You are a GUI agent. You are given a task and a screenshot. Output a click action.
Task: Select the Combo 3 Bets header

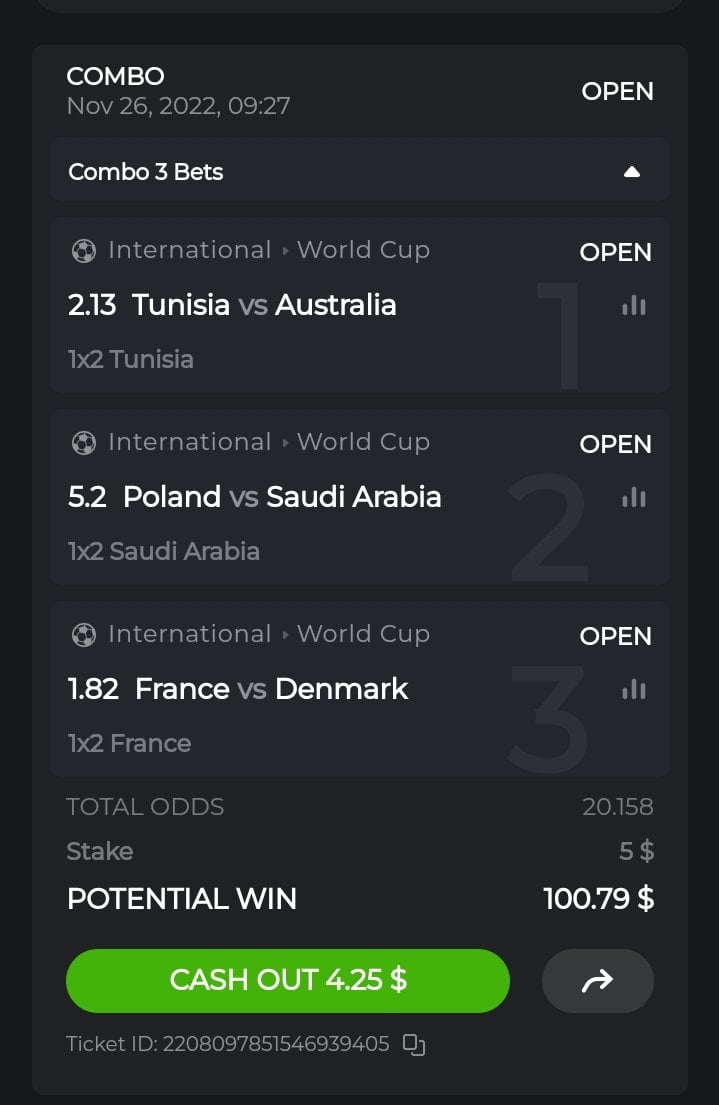(146, 172)
